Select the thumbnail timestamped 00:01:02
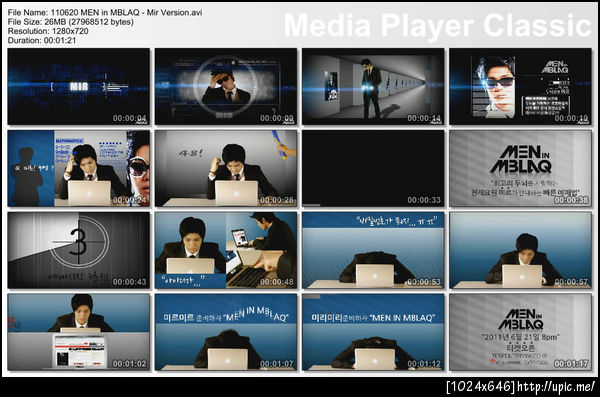 (x=78, y=332)
